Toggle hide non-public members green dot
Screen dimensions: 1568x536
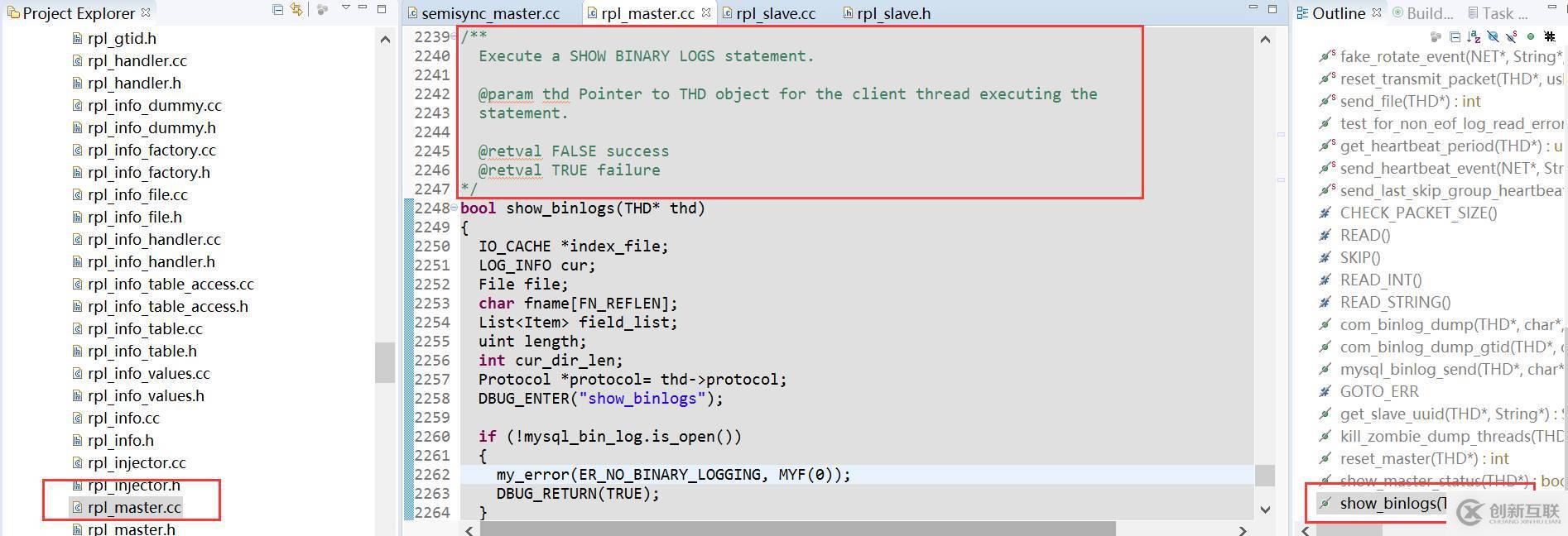(1531, 36)
